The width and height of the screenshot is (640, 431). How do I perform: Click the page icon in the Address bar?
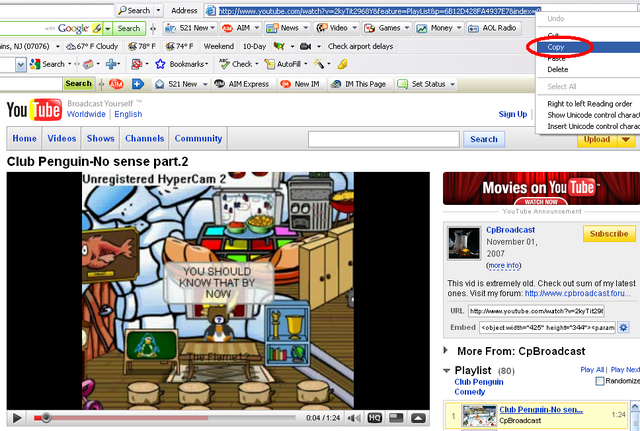(211, 11)
